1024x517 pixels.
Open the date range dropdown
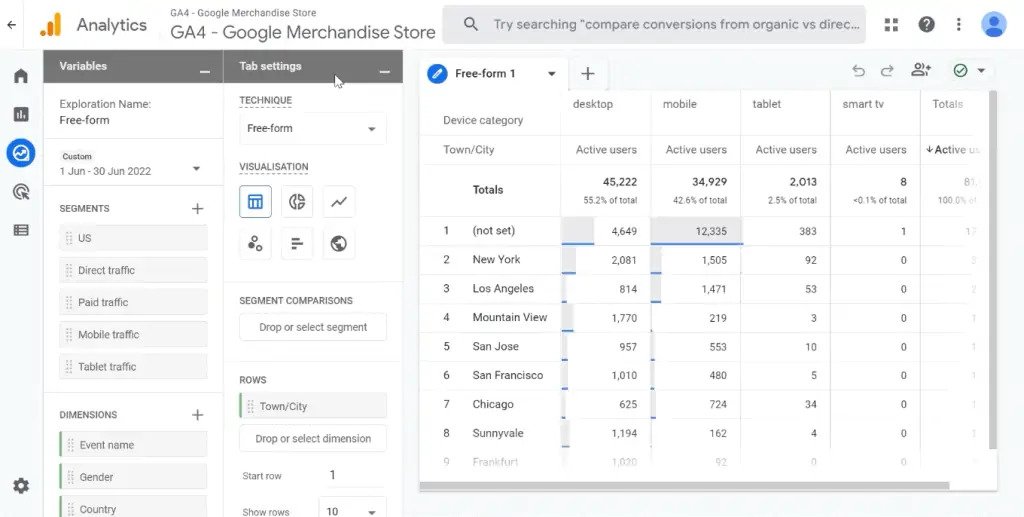(196, 169)
